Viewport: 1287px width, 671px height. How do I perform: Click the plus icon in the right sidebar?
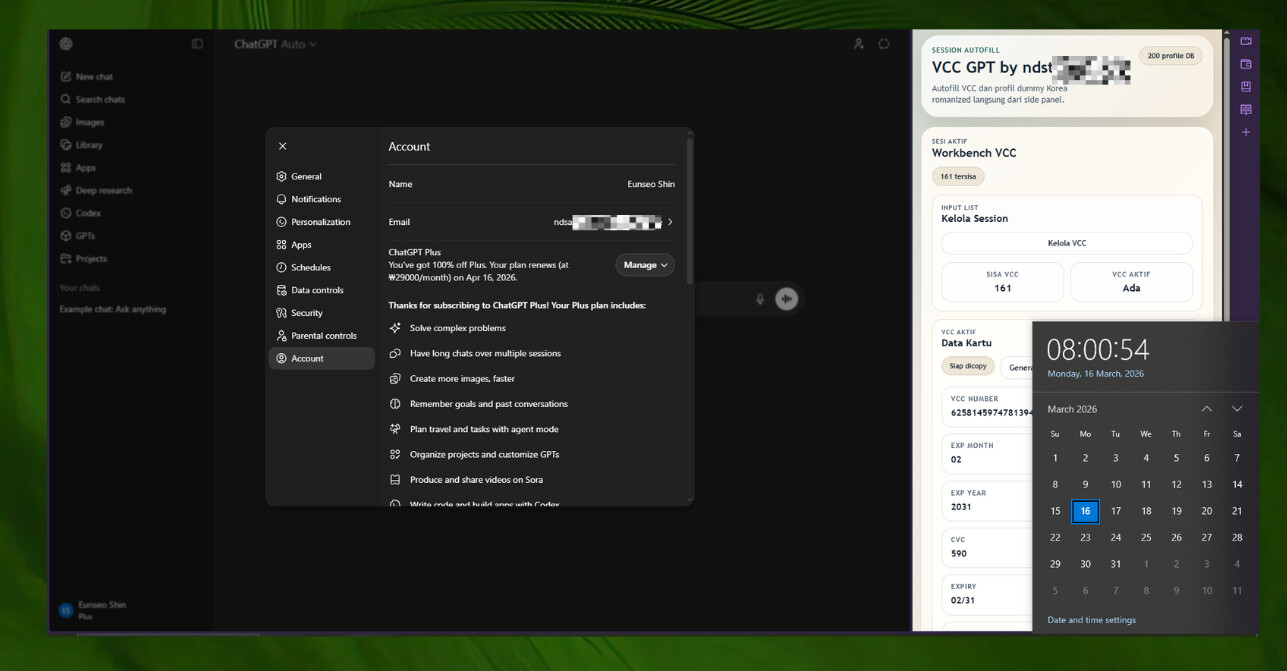click(1246, 132)
